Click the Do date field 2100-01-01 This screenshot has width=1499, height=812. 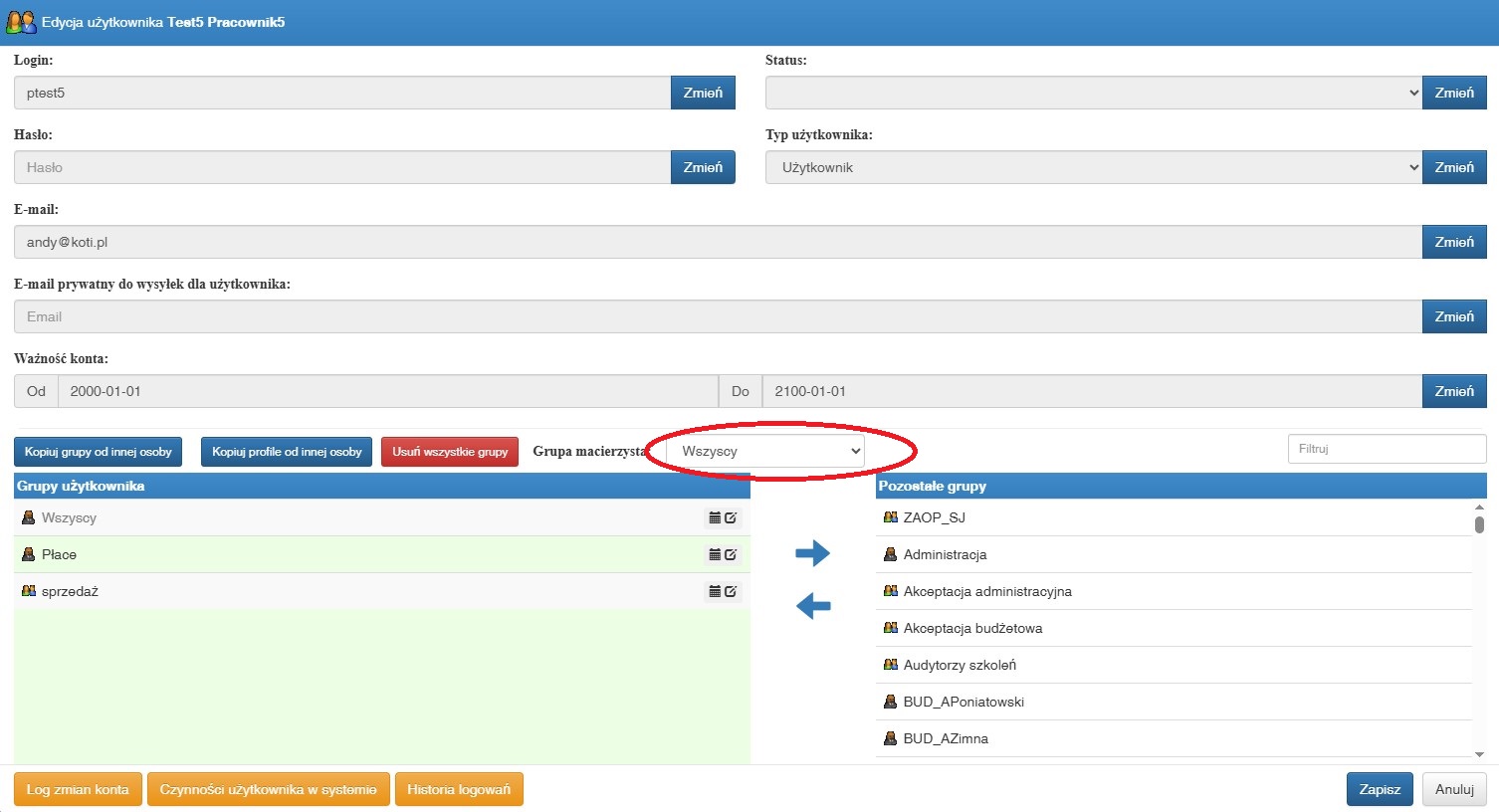pyautogui.click(x=1092, y=391)
